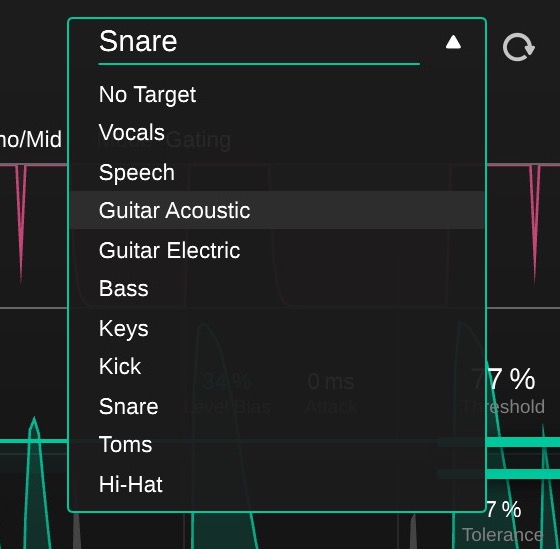Select the Speech target option
Screen dimensions: 560x549
tap(277, 172)
